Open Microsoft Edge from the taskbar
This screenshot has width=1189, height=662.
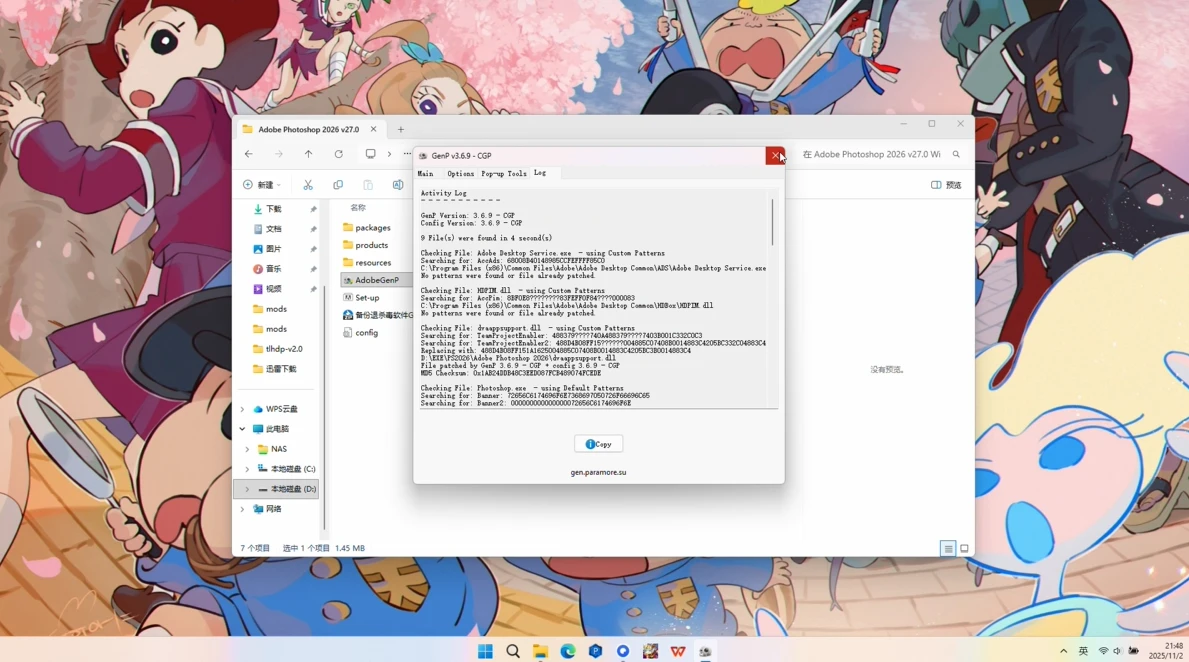click(568, 651)
